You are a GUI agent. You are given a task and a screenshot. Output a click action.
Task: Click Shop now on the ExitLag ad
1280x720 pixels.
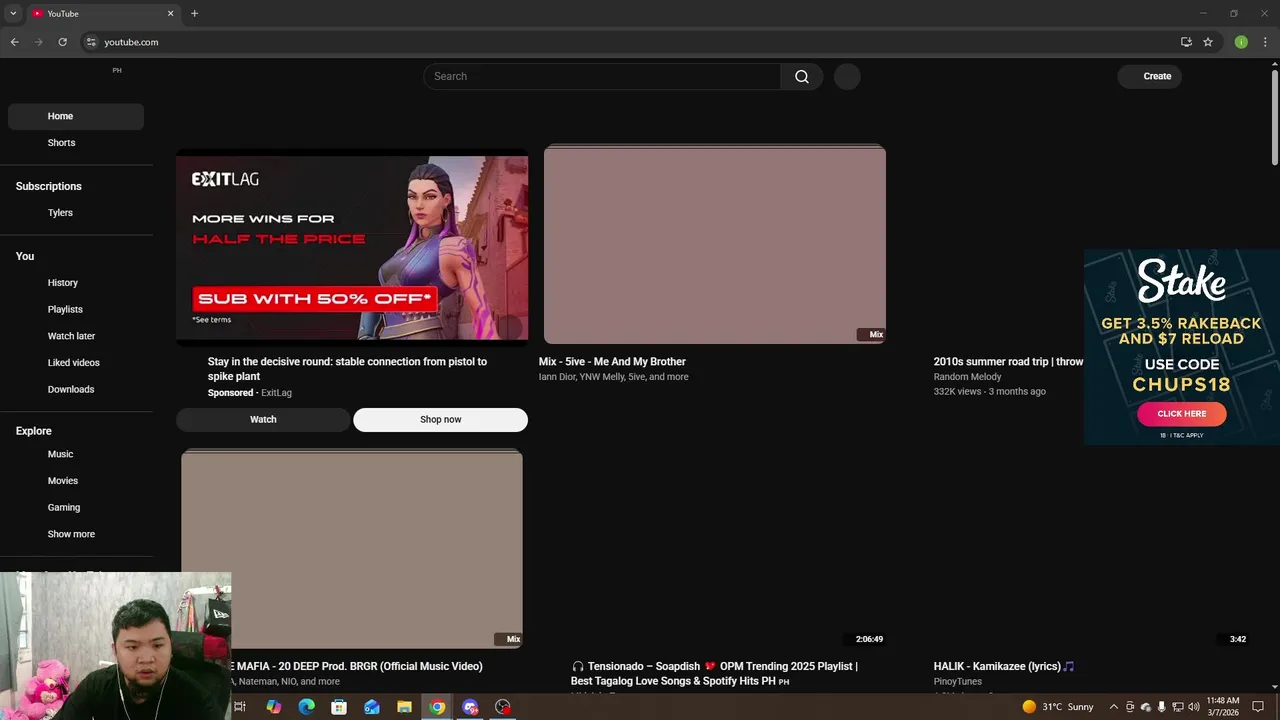pos(440,420)
